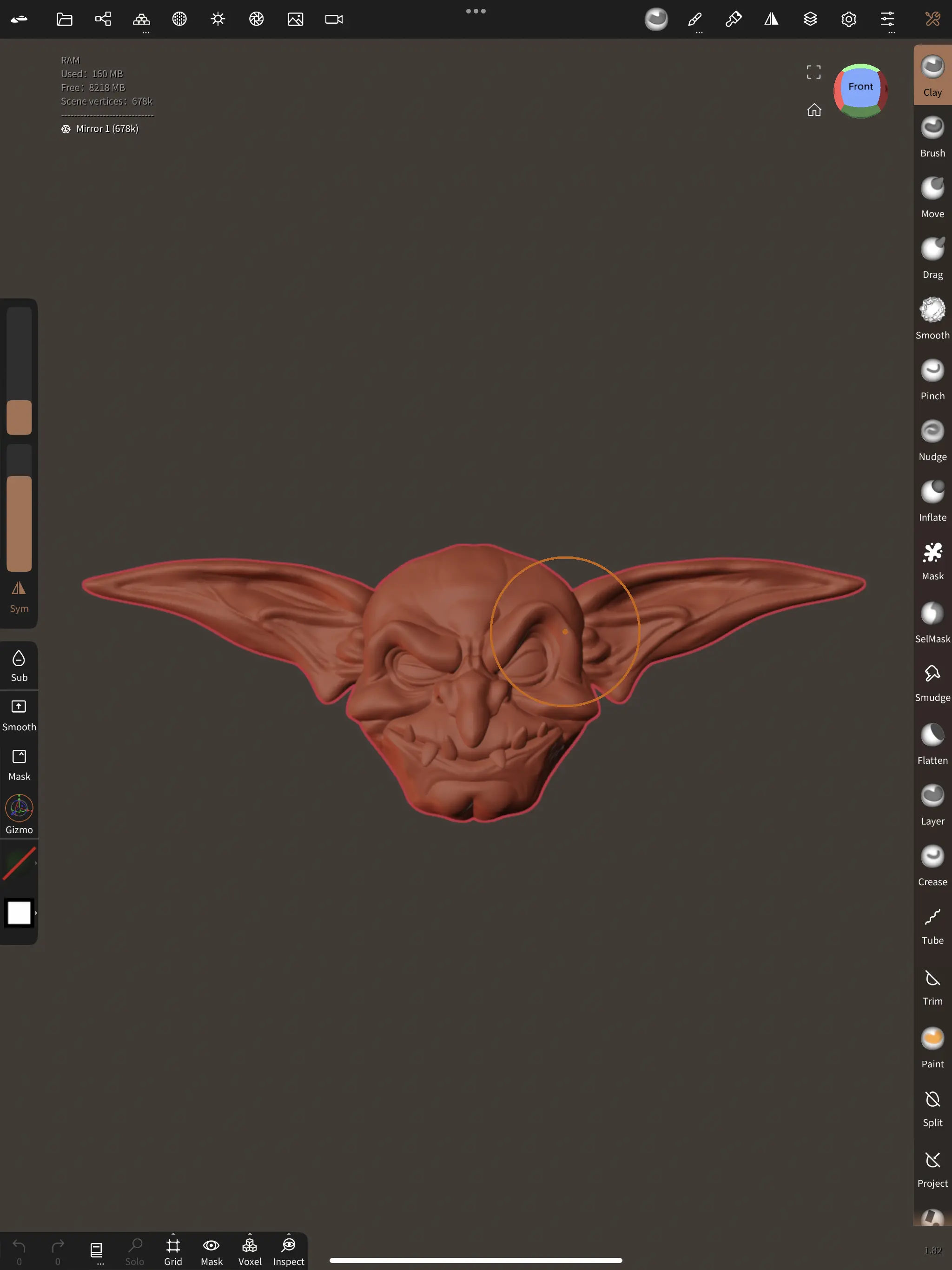Expand the Inspect options in bottom bar
Viewport: 952px width, 1270px height.
pos(288,1233)
